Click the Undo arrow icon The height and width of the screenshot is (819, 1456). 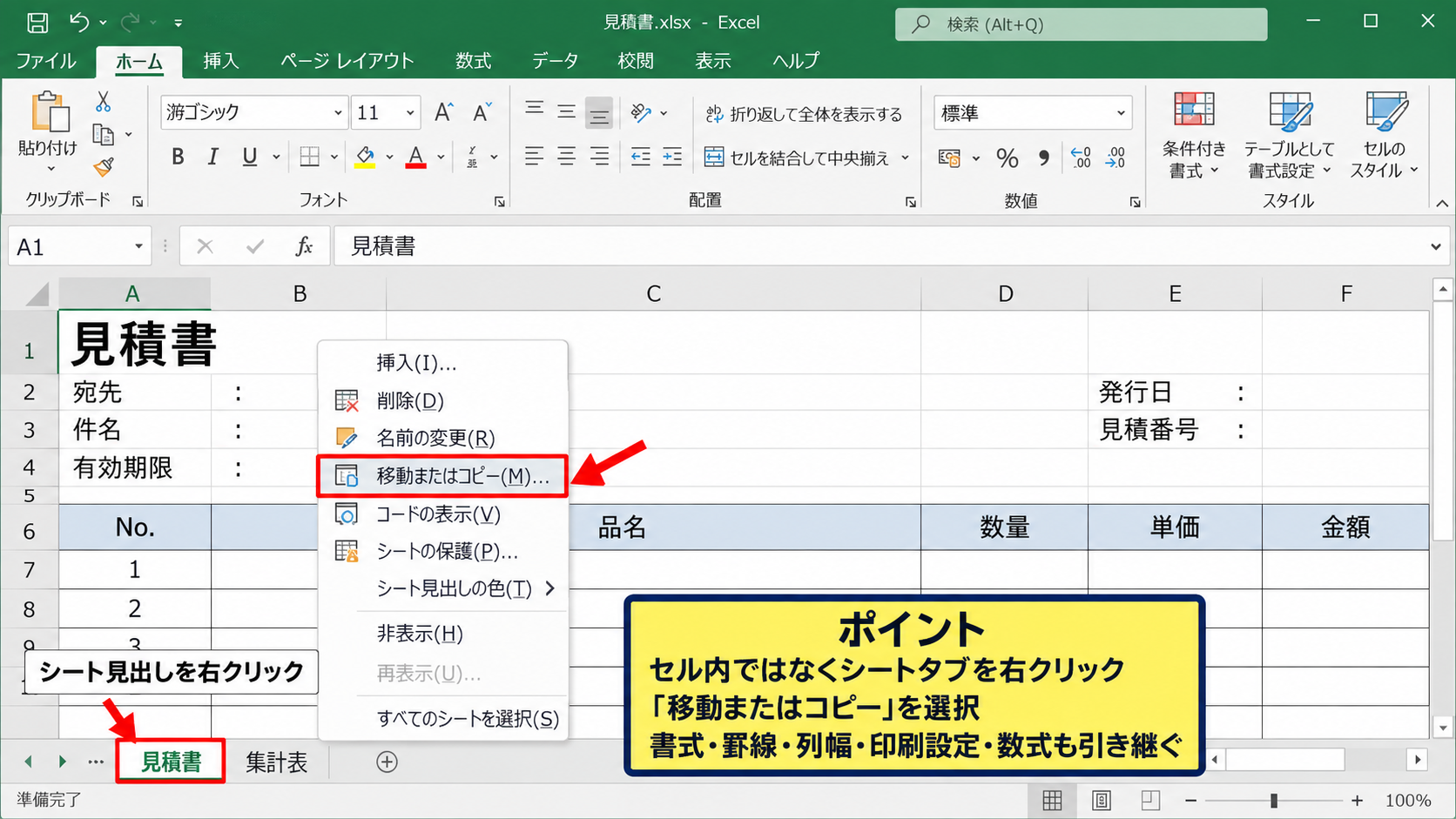click(79, 23)
